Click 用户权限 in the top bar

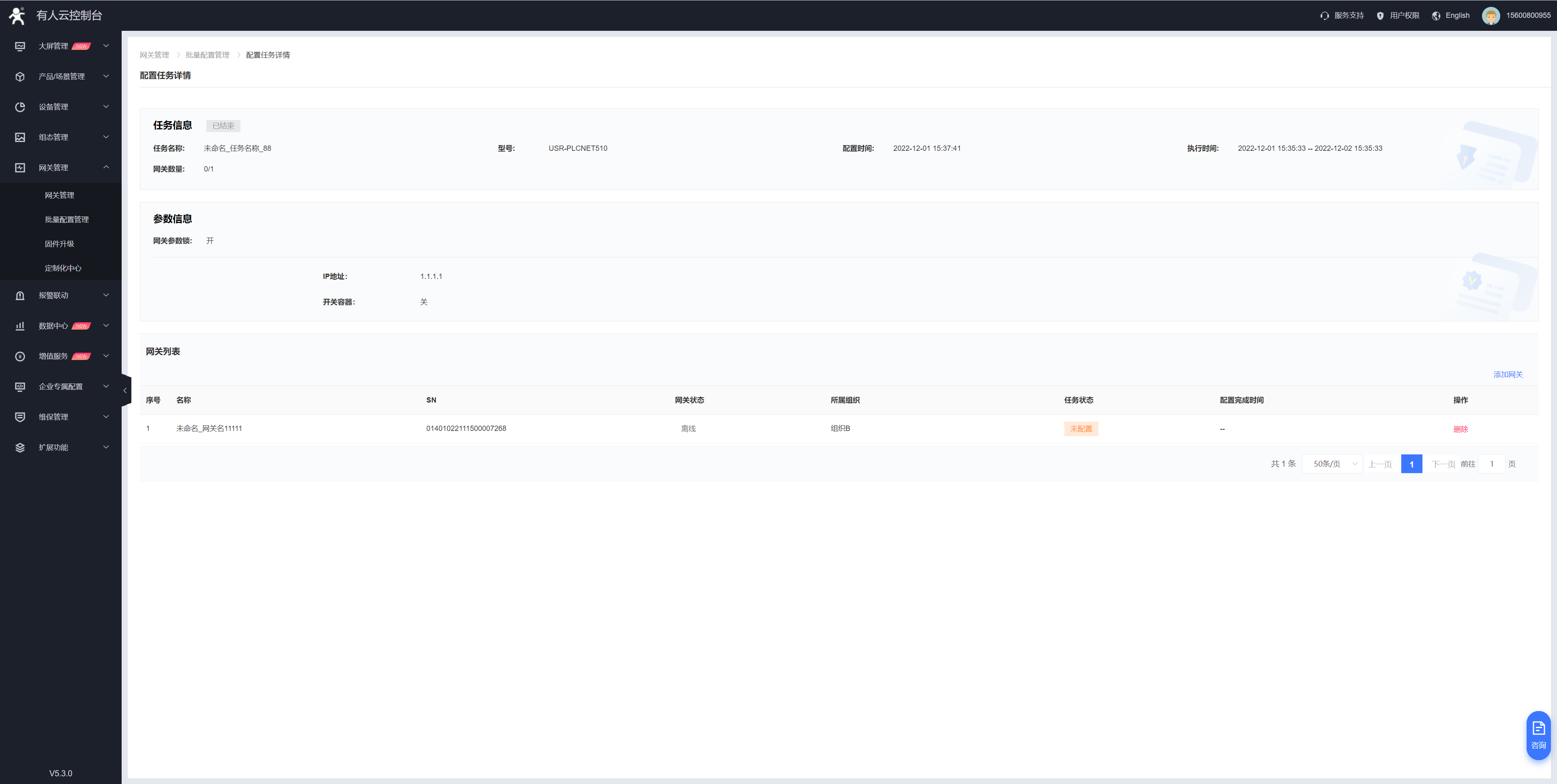tap(1404, 16)
